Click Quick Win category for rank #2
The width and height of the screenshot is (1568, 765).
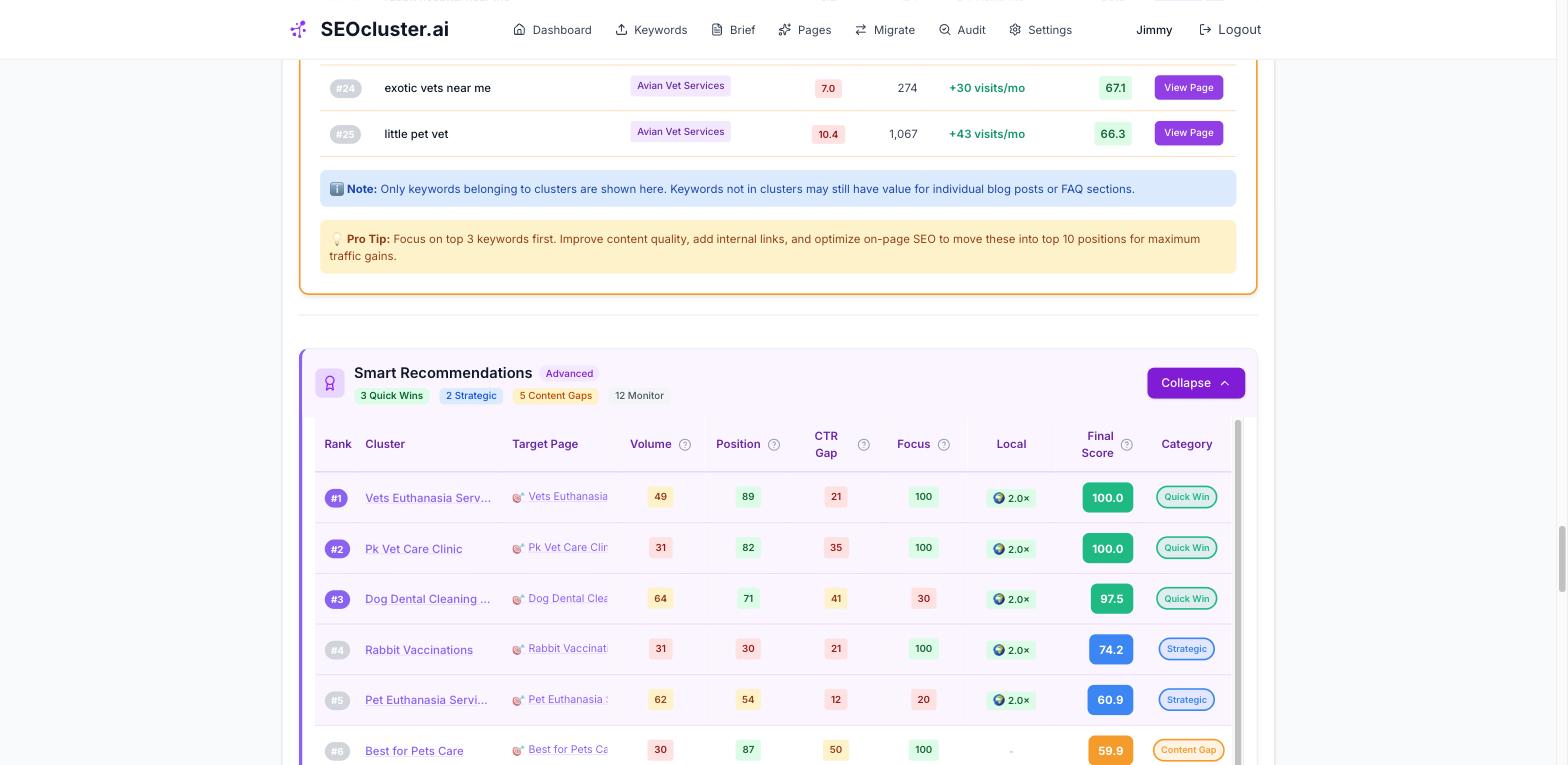click(1187, 548)
